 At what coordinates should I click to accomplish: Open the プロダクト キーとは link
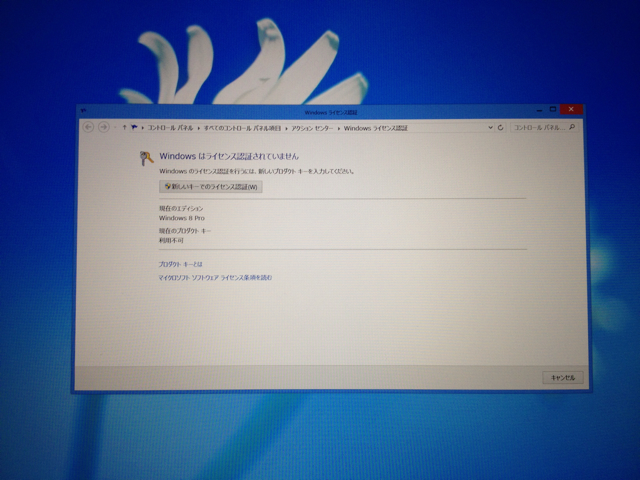(x=180, y=264)
